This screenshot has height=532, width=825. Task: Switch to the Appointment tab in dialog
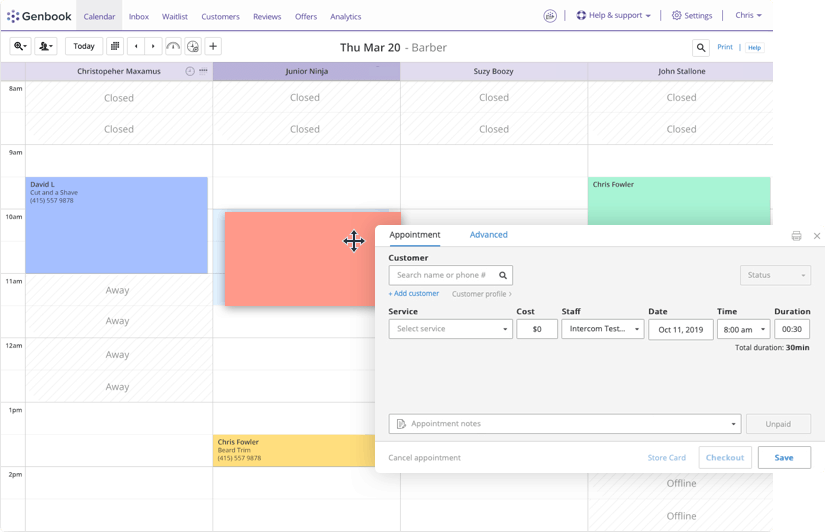click(415, 235)
